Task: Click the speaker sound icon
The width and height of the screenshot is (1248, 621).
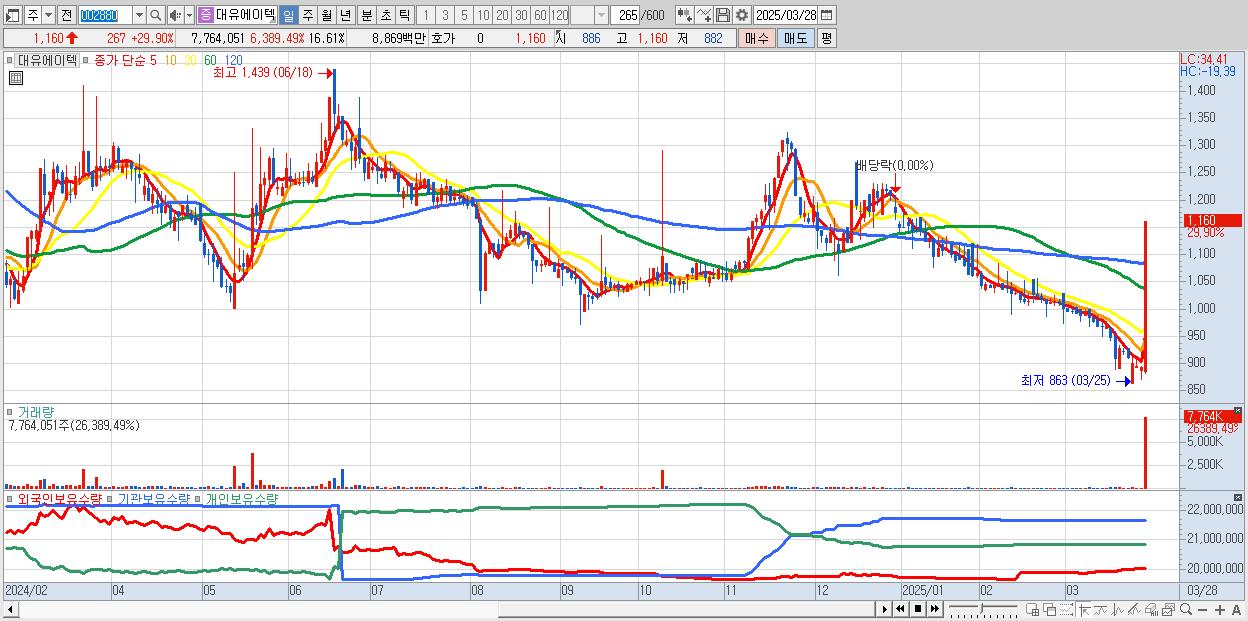Action: coord(174,15)
